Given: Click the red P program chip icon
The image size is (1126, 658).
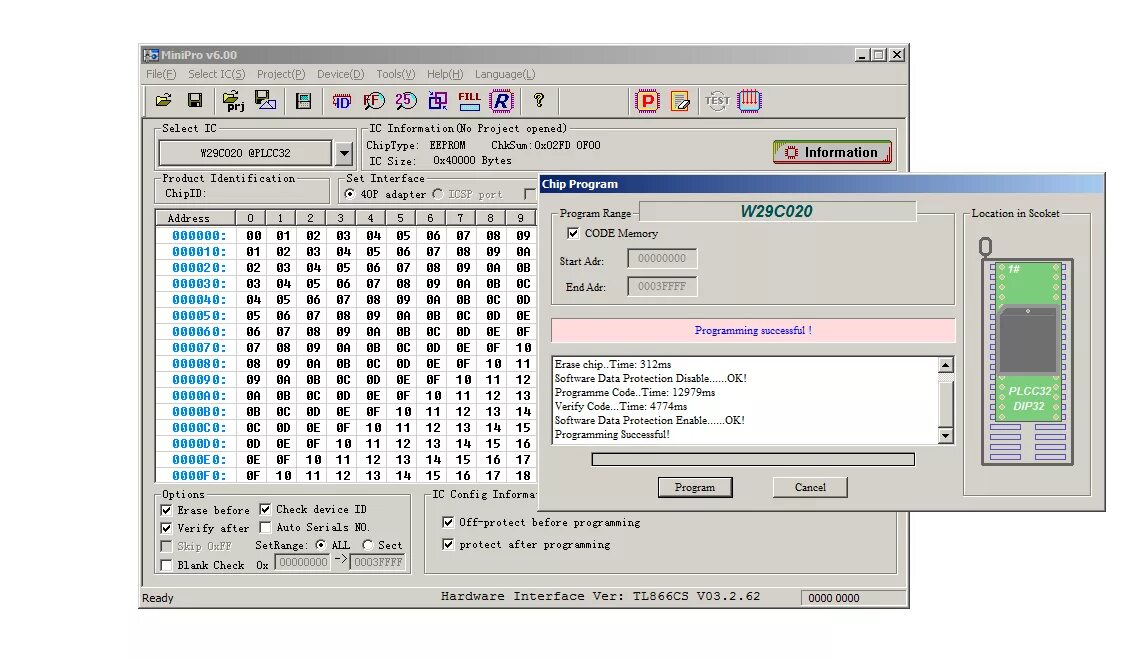Looking at the screenshot, I should [647, 101].
